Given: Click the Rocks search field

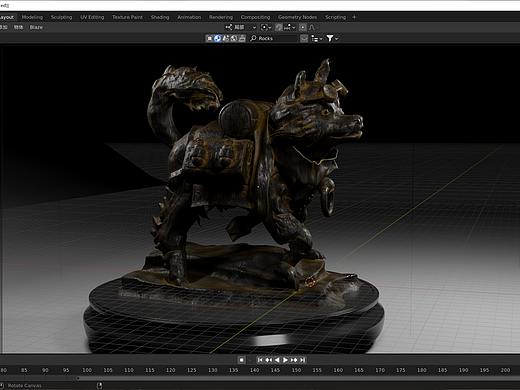Looking at the screenshot, I should click(273, 38).
